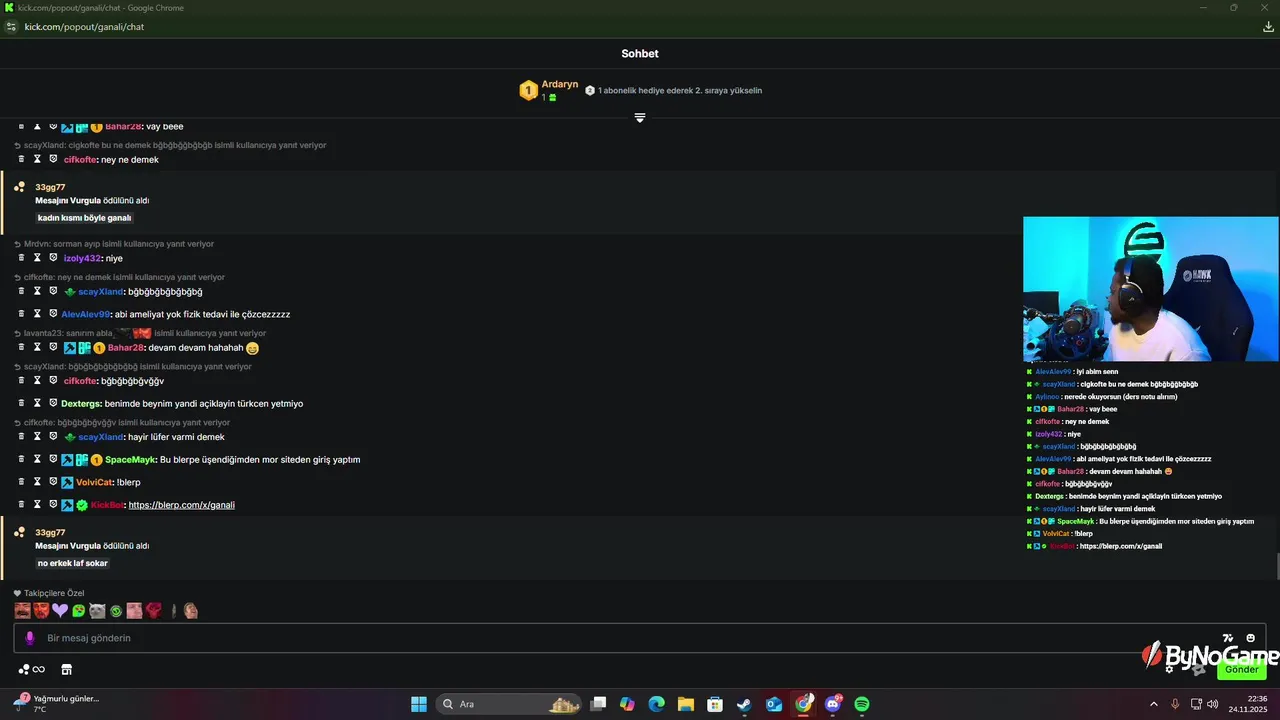Image resolution: width=1280 pixels, height=720 pixels.
Task: Click the "kadın kısmı böyle ganali" highlighted message
Action: point(85,218)
